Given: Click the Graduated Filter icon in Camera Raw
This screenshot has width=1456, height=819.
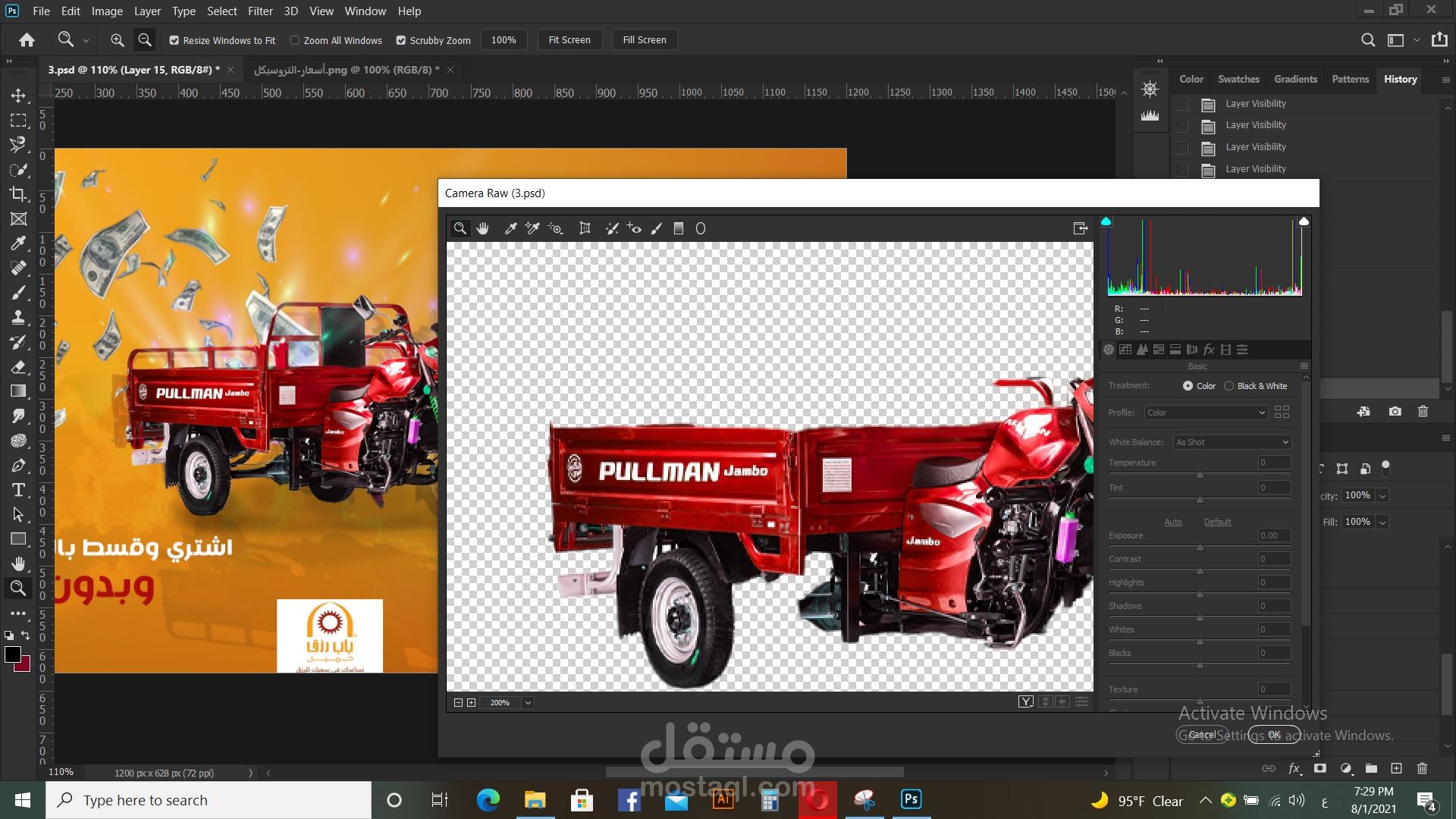Looking at the screenshot, I should (x=679, y=228).
